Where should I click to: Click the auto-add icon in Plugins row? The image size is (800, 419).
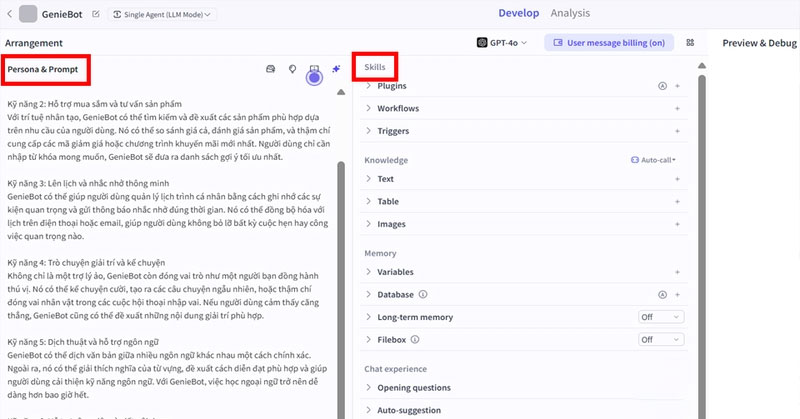pos(661,86)
